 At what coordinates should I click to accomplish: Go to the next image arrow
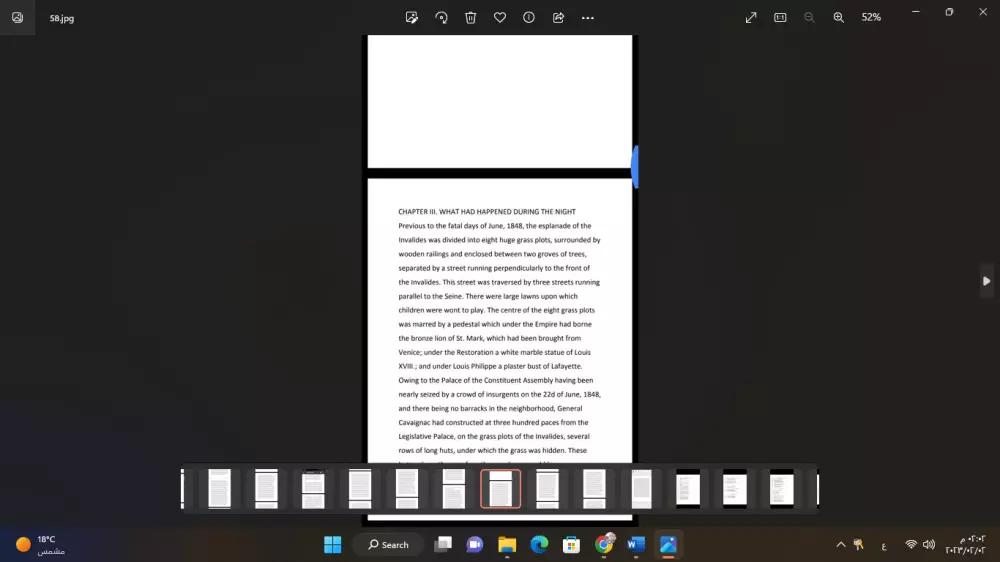pyautogui.click(x=986, y=281)
